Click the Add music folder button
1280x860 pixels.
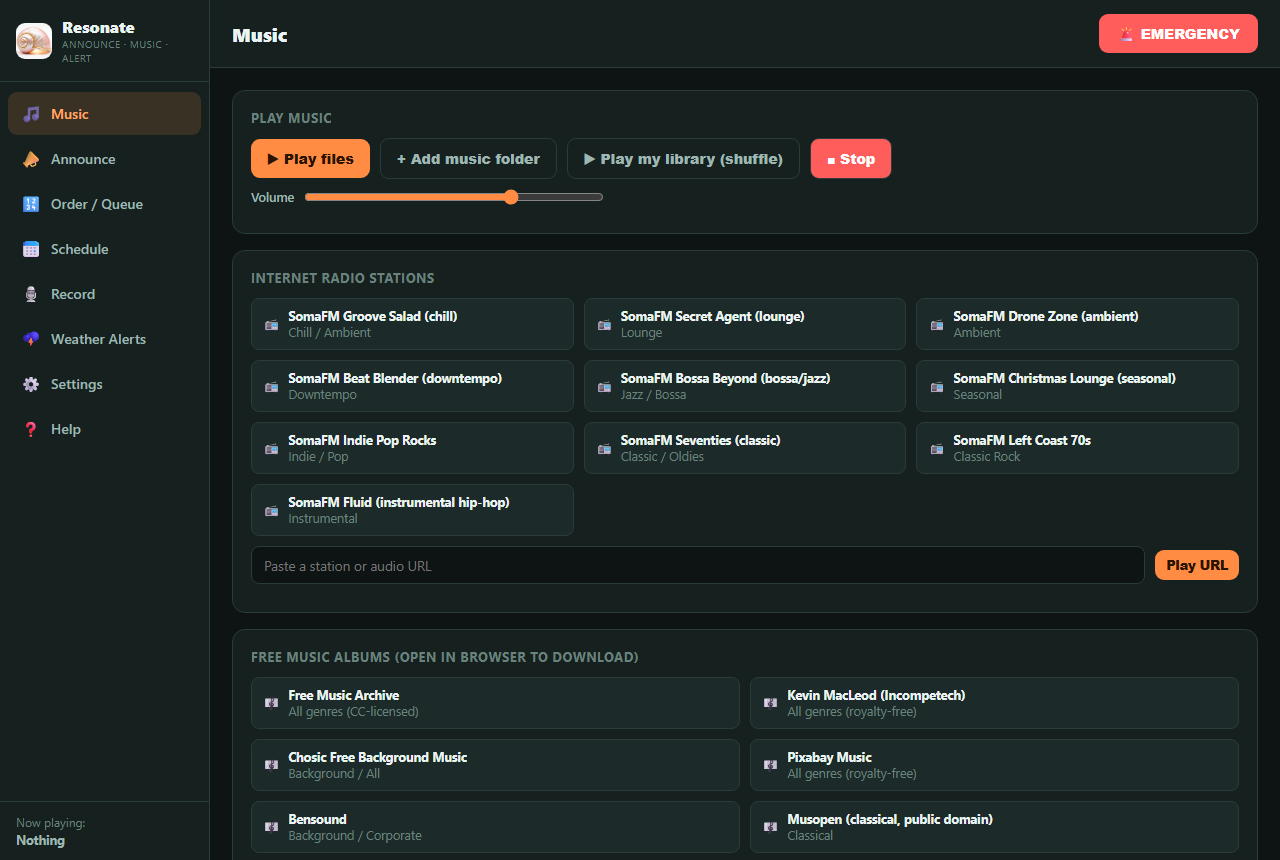[468, 159]
